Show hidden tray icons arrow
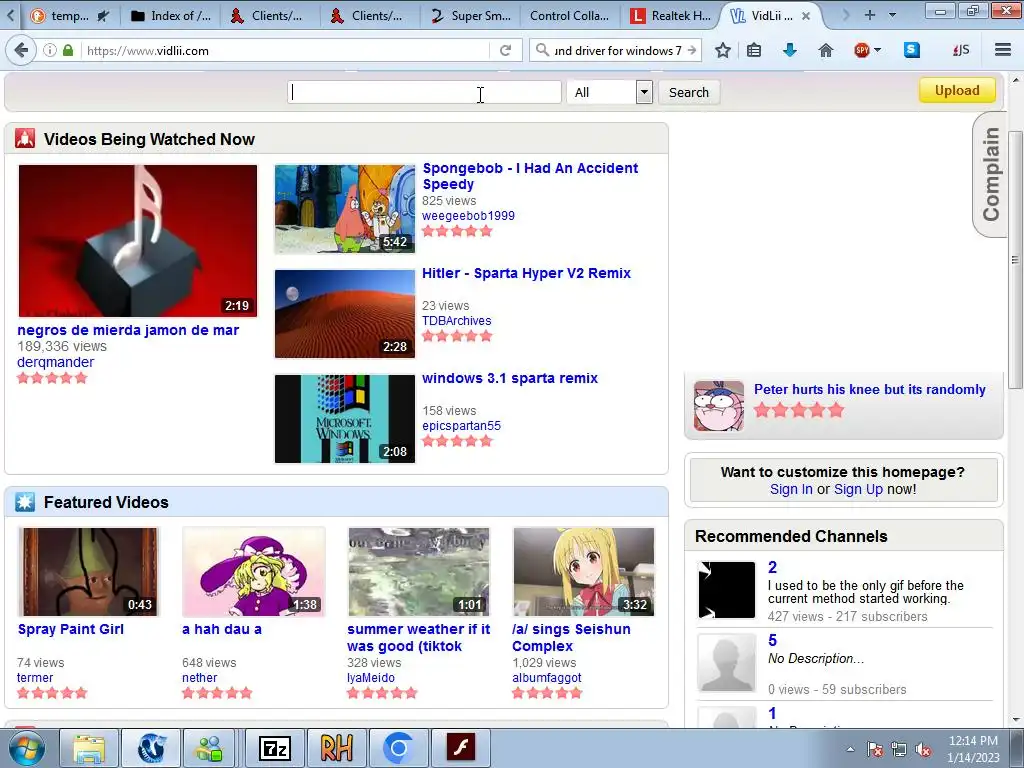The width and height of the screenshot is (1024, 768). pos(850,749)
